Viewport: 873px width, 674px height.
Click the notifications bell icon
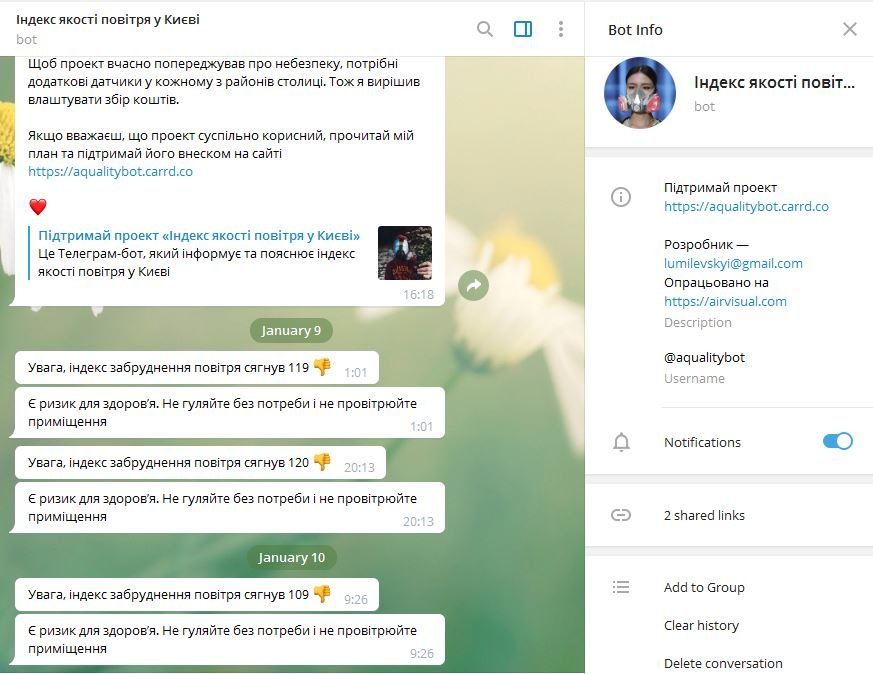[621, 442]
